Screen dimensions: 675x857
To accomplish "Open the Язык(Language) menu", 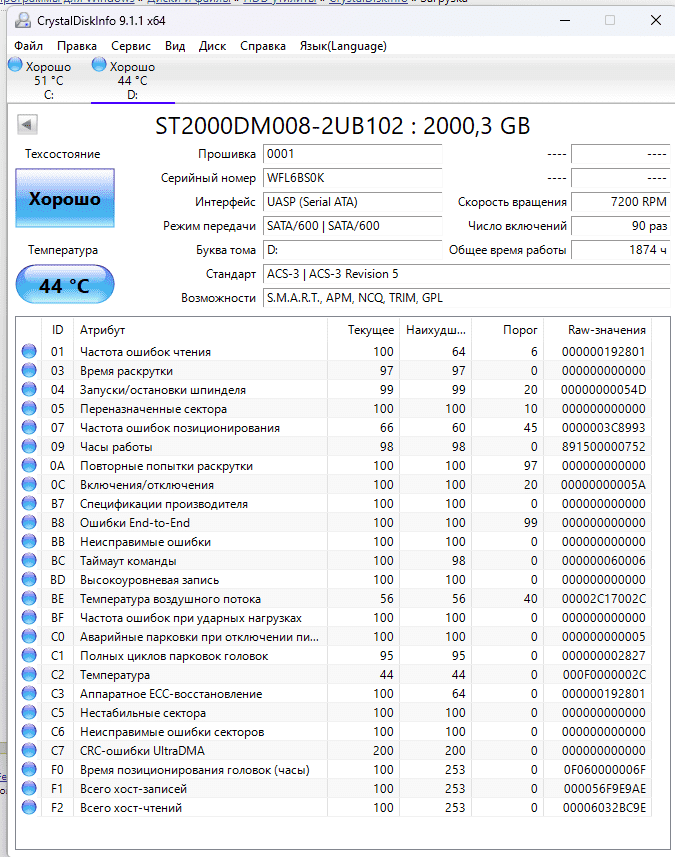I will point(343,46).
